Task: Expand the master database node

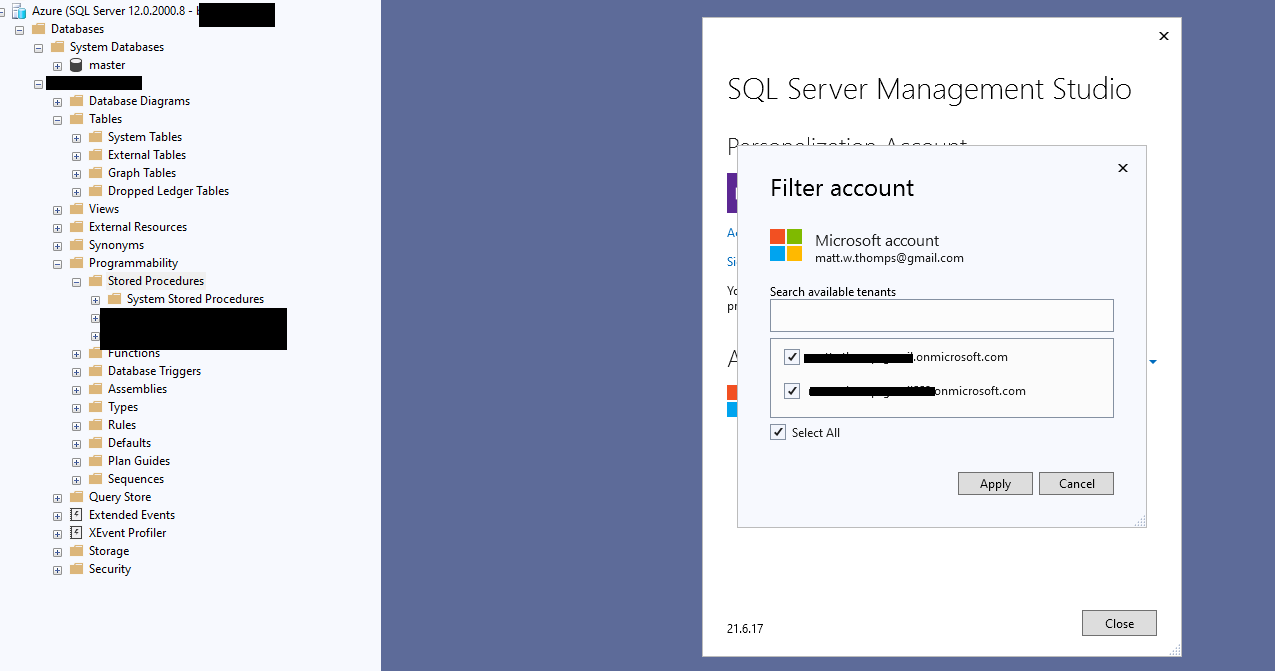Action: click(57, 66)
